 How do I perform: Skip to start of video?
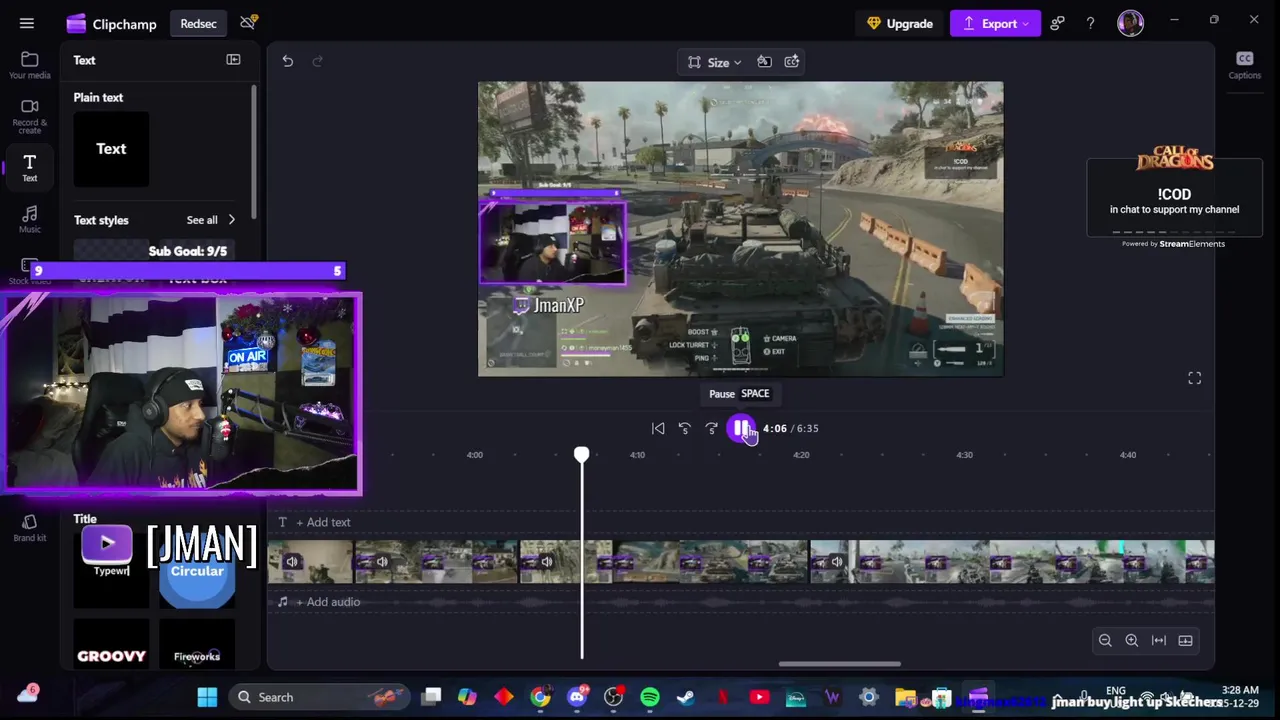[658, 428]
